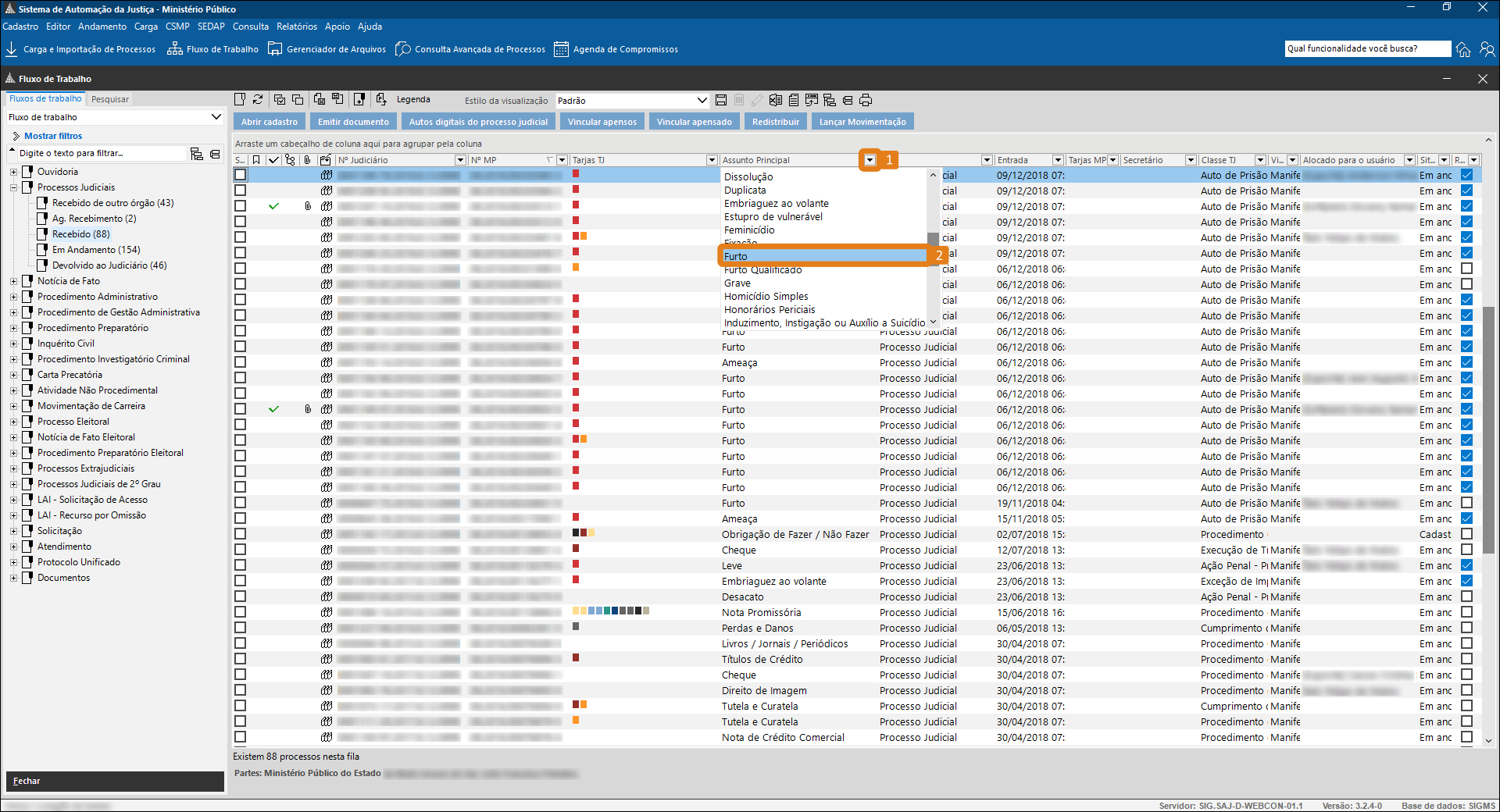Viewport: 1500px width, 812px height.
Task: Open the Ajuda menu
Action: 370,27
